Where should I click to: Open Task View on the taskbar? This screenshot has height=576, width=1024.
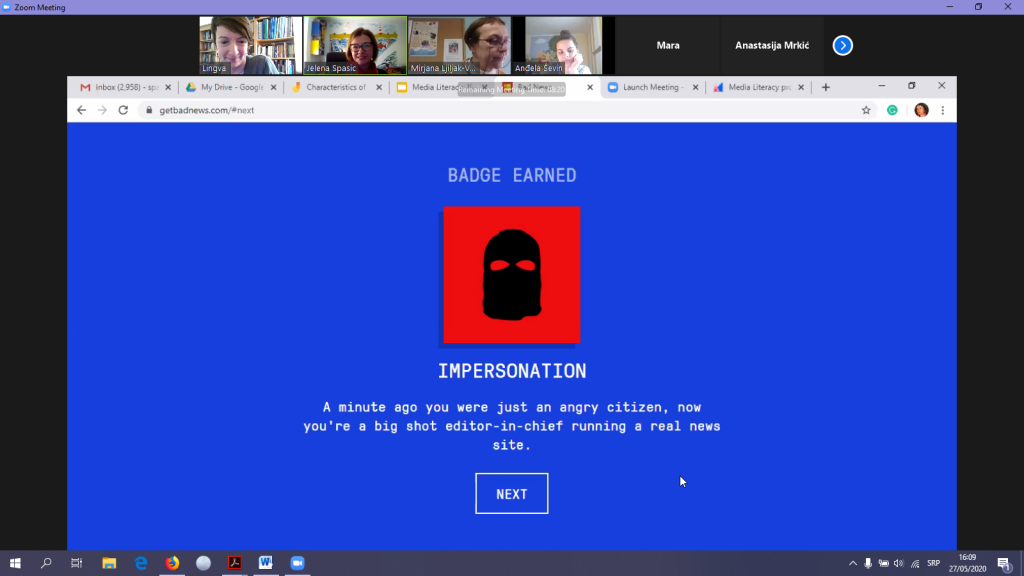76,563
